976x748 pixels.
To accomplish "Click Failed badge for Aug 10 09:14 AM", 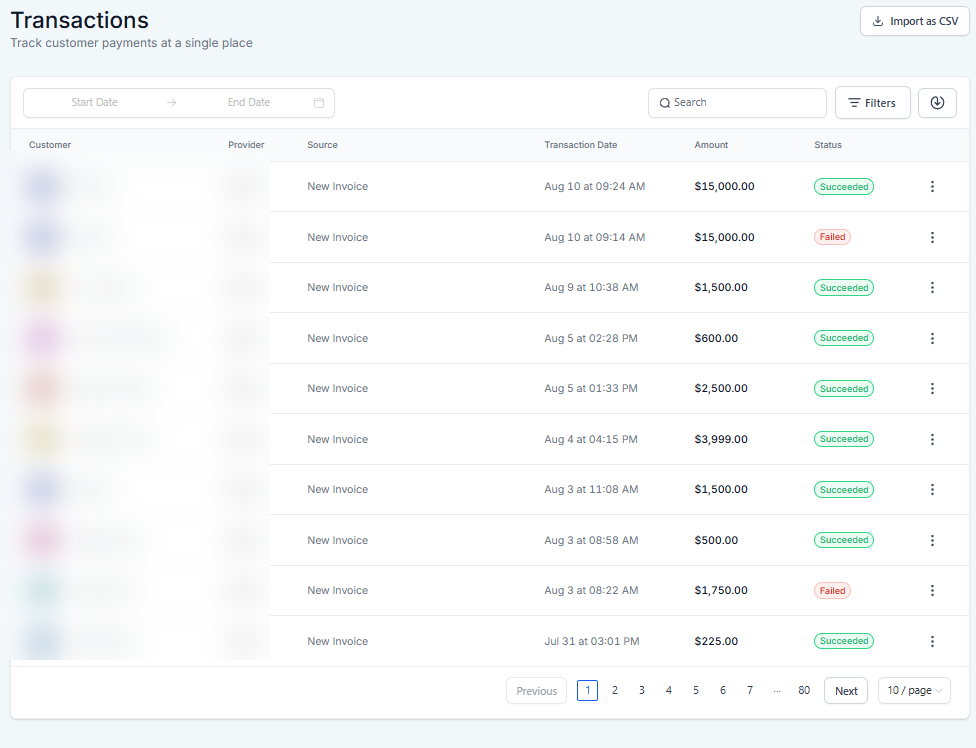I will 832,237.
